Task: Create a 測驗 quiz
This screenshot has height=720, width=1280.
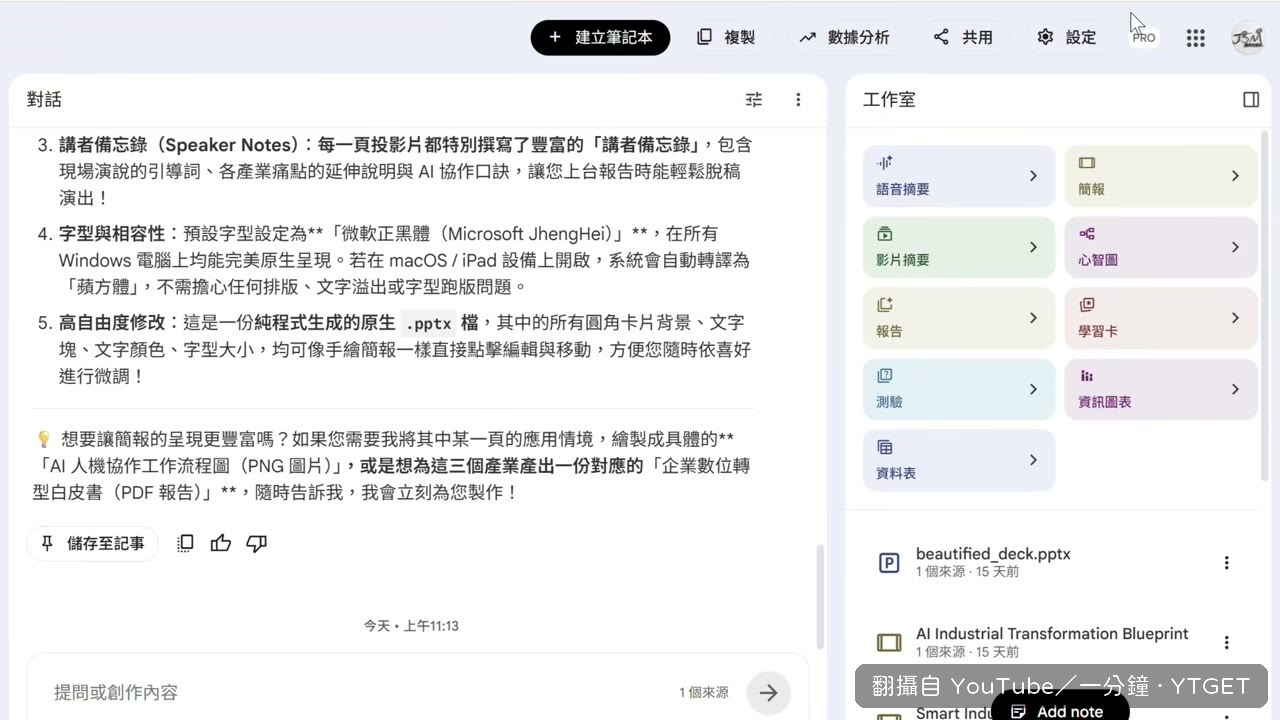Action: [x=959, y=389]
